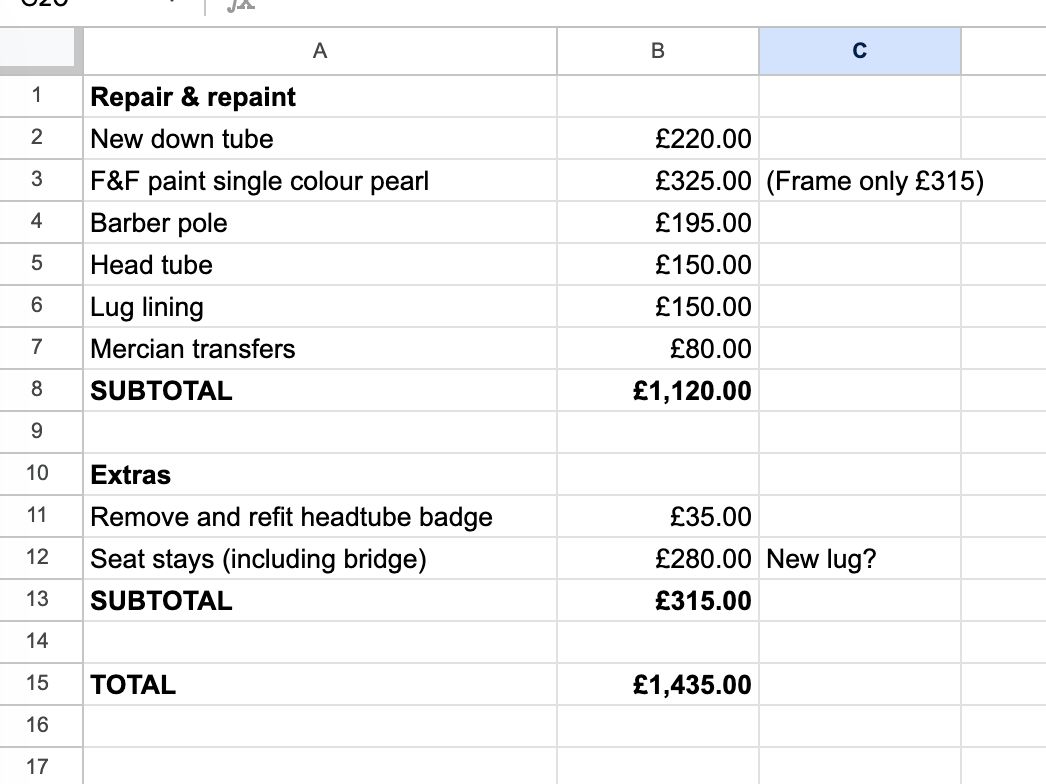Select column B header

[657, 51]
